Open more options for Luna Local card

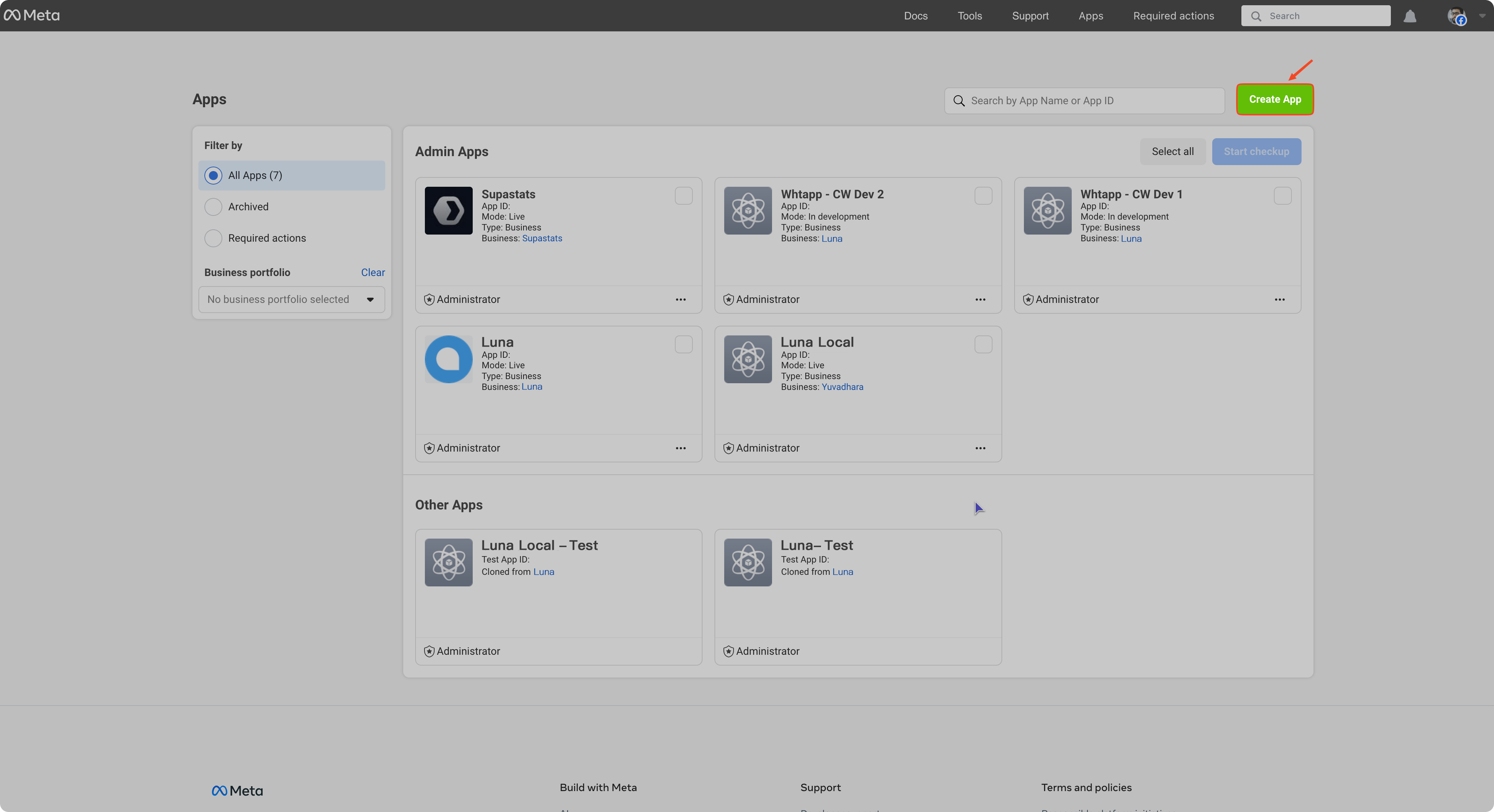click(x=980, y=448)
